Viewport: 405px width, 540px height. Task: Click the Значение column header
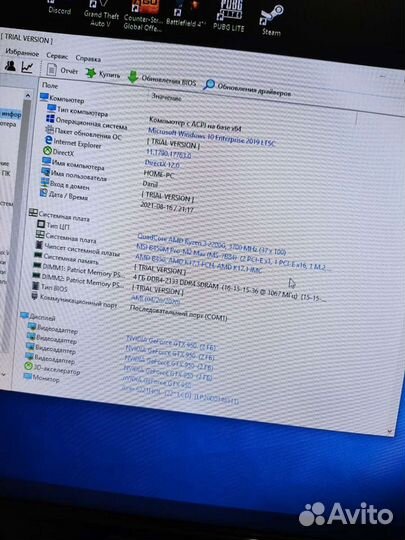coord(166,97)
